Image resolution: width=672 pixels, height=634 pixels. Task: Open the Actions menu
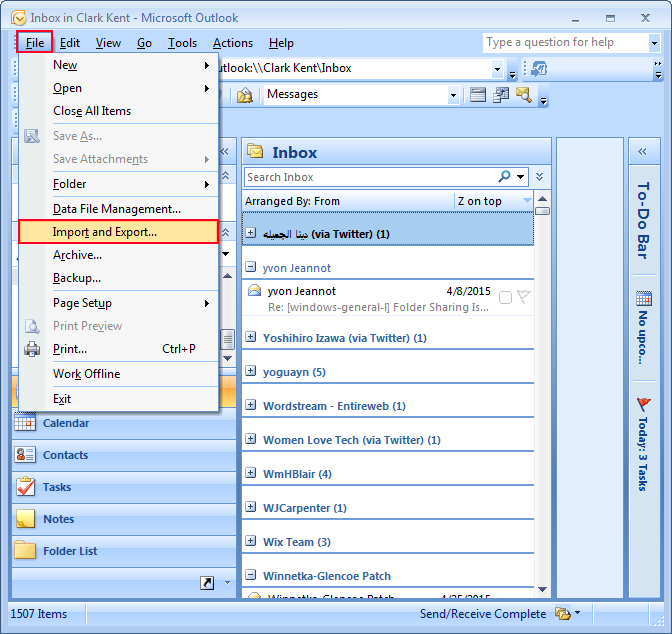233,43
